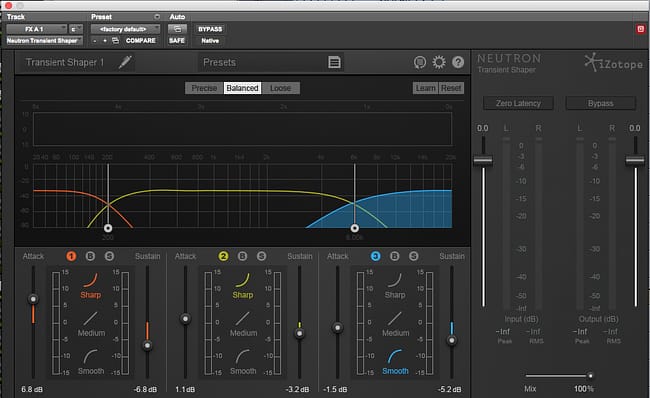The width and height of the screenshot is (650, 398).
Task: Click the preset copy settings icon beside COMPARE
Action: tap(115, 41)
